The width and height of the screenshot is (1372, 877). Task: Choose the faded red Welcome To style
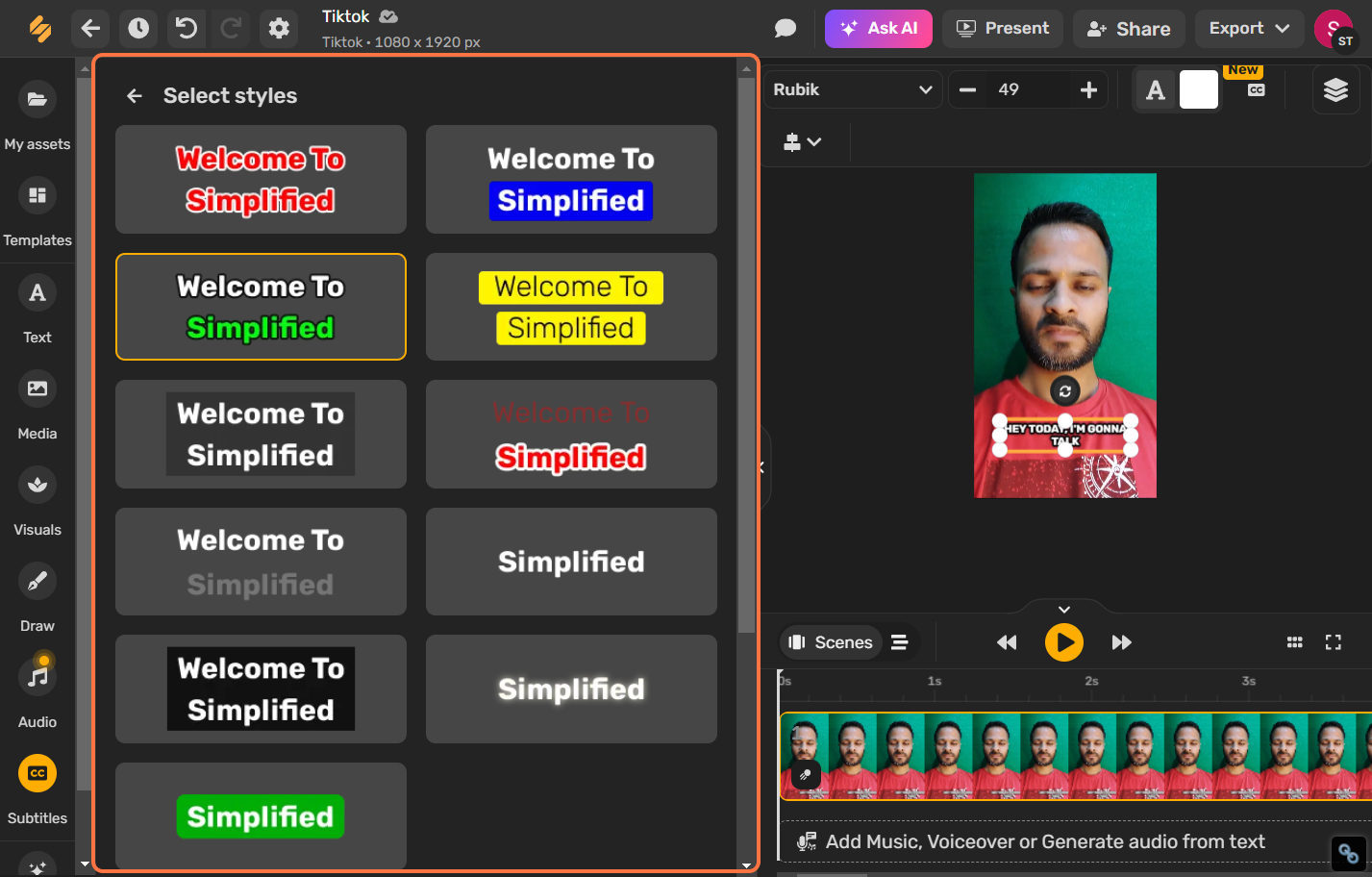[x=571, y=434]
